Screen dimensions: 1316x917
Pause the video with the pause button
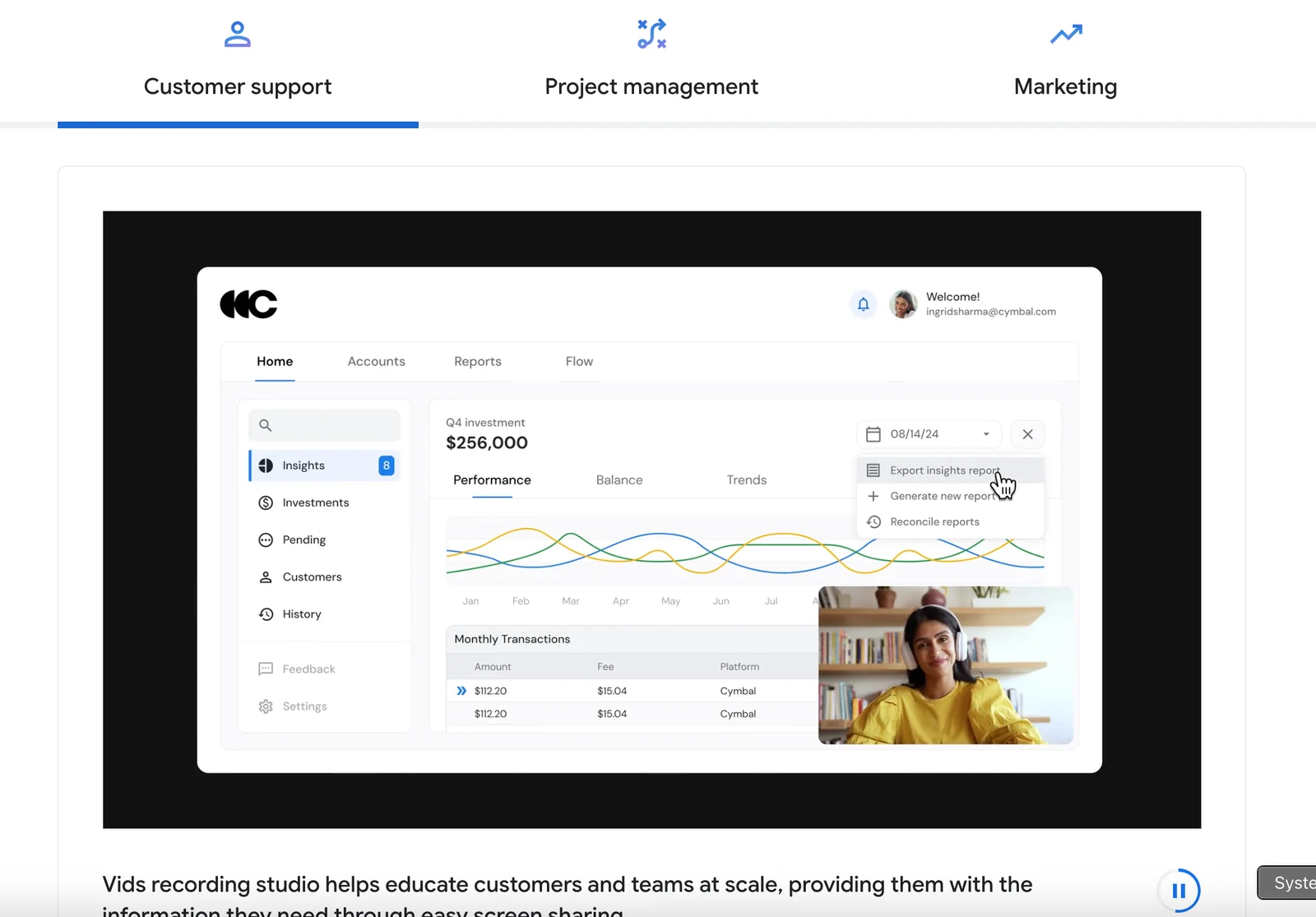pyautogui.click(x=1179, y=890)
